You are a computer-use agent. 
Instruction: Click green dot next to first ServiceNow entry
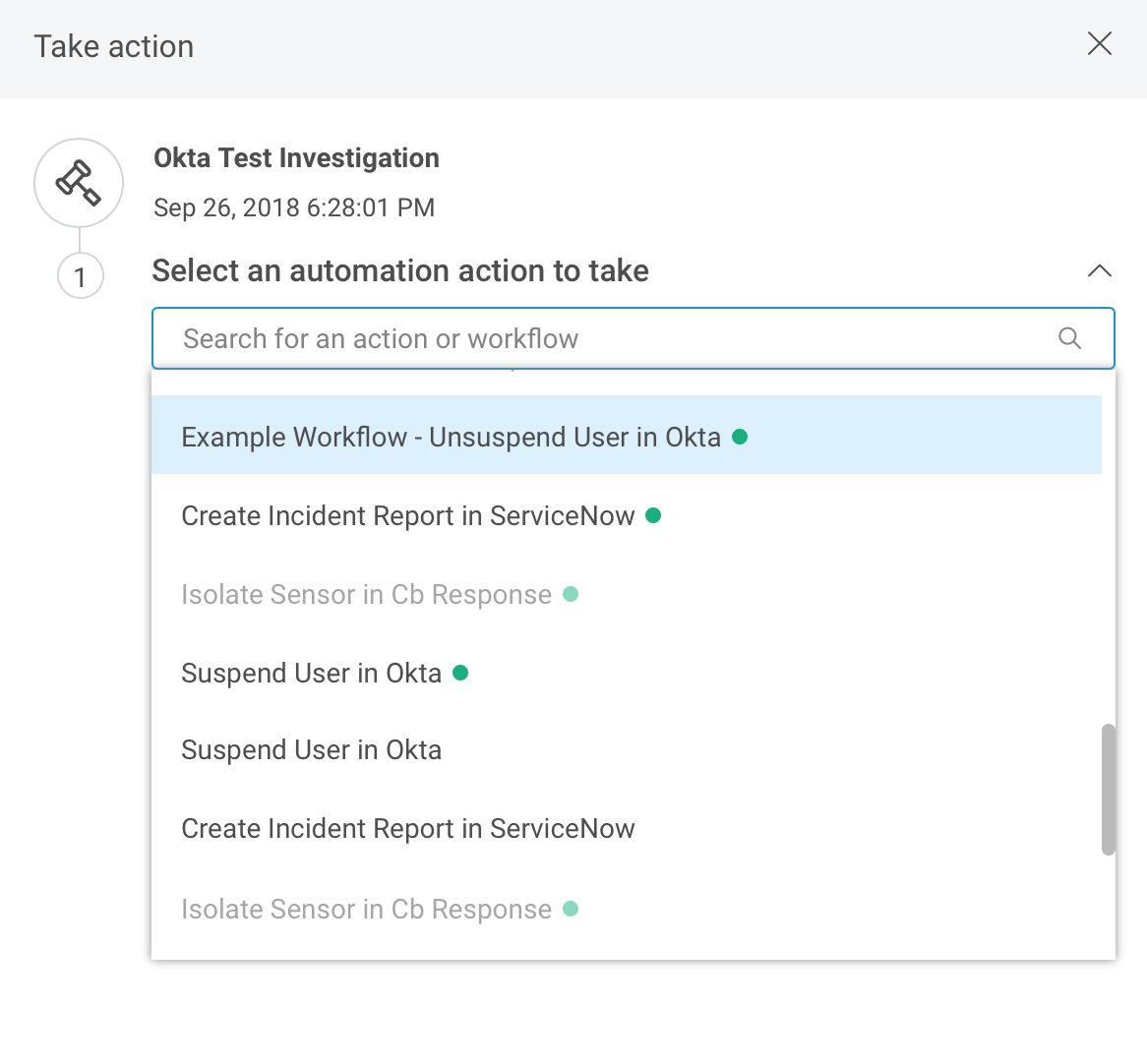point(653,515)
